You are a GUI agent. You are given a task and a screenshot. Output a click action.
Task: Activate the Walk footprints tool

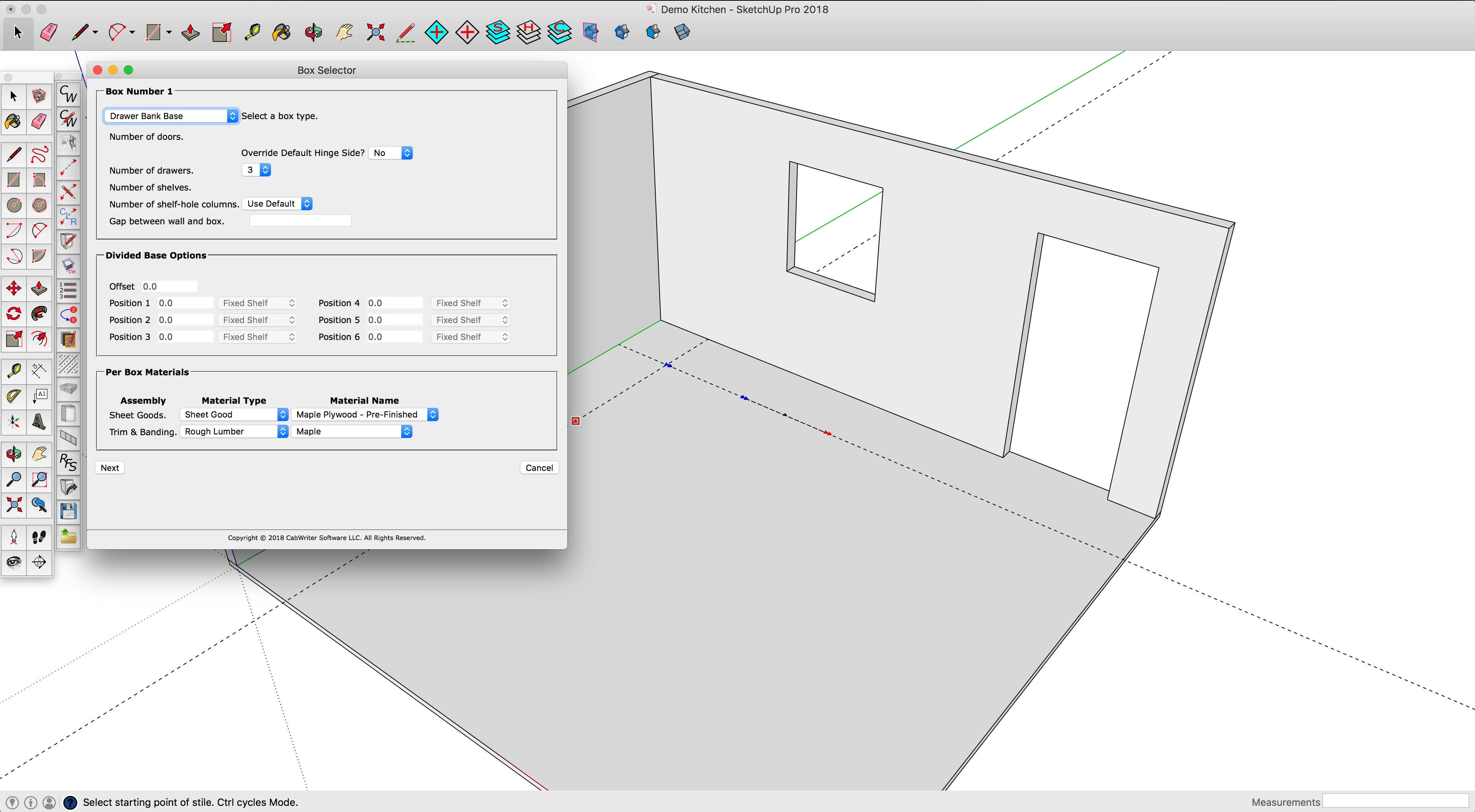[x=39, y=537]
